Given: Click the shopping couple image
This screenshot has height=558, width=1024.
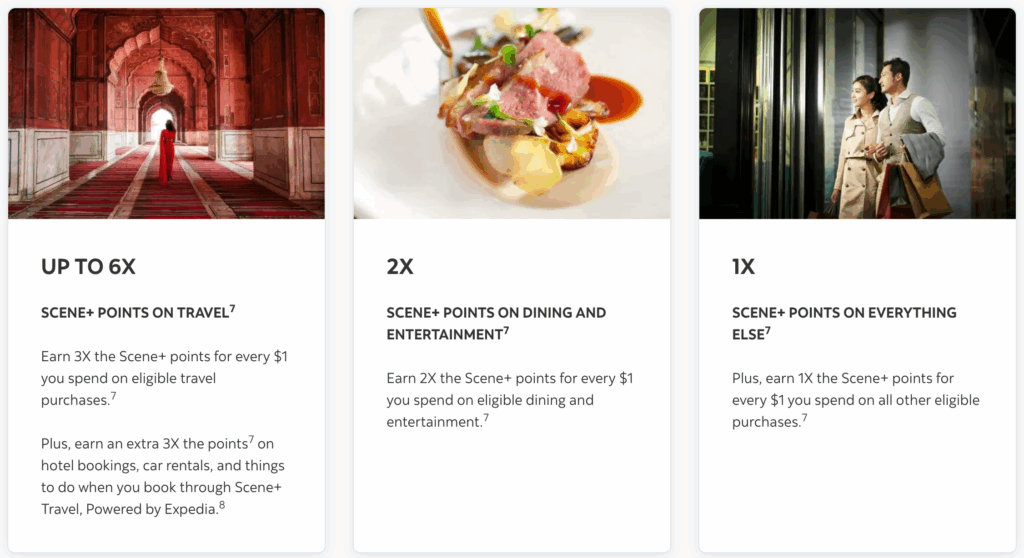Looking at the screenshot, I should pos(856,113).
